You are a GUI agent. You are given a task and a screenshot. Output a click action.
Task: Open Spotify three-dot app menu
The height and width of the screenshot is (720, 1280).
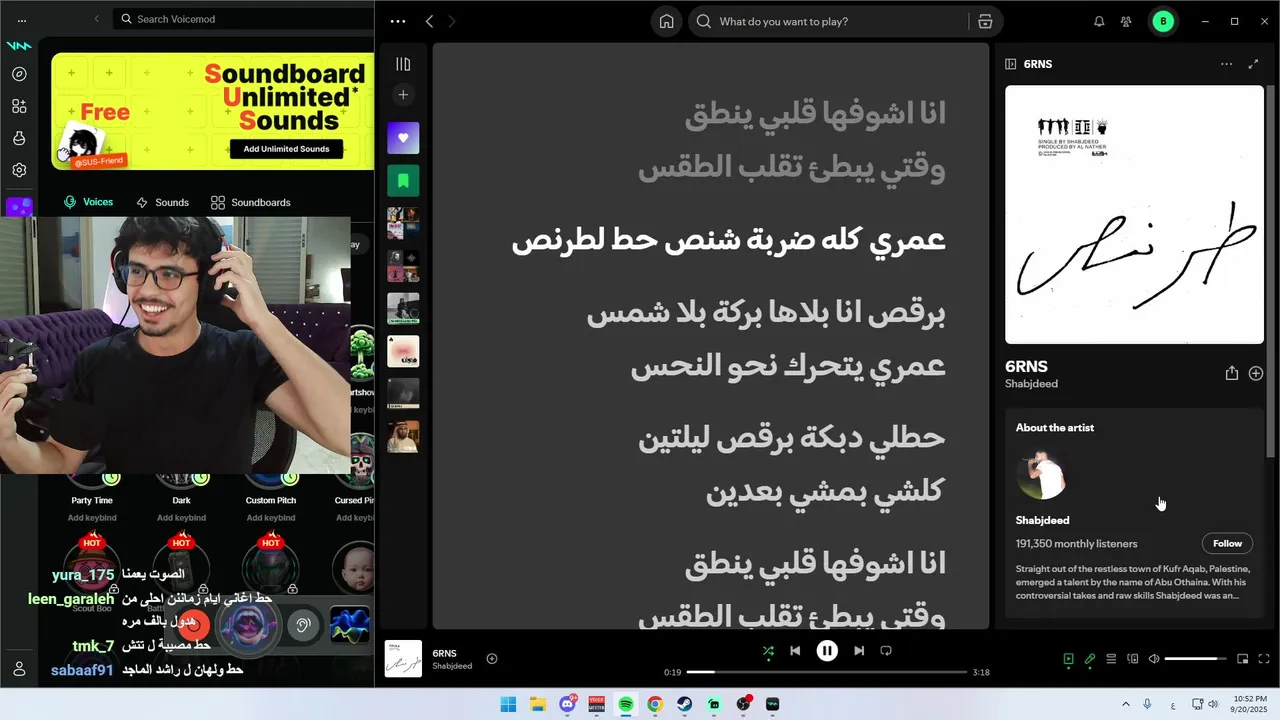coord(398,21)
